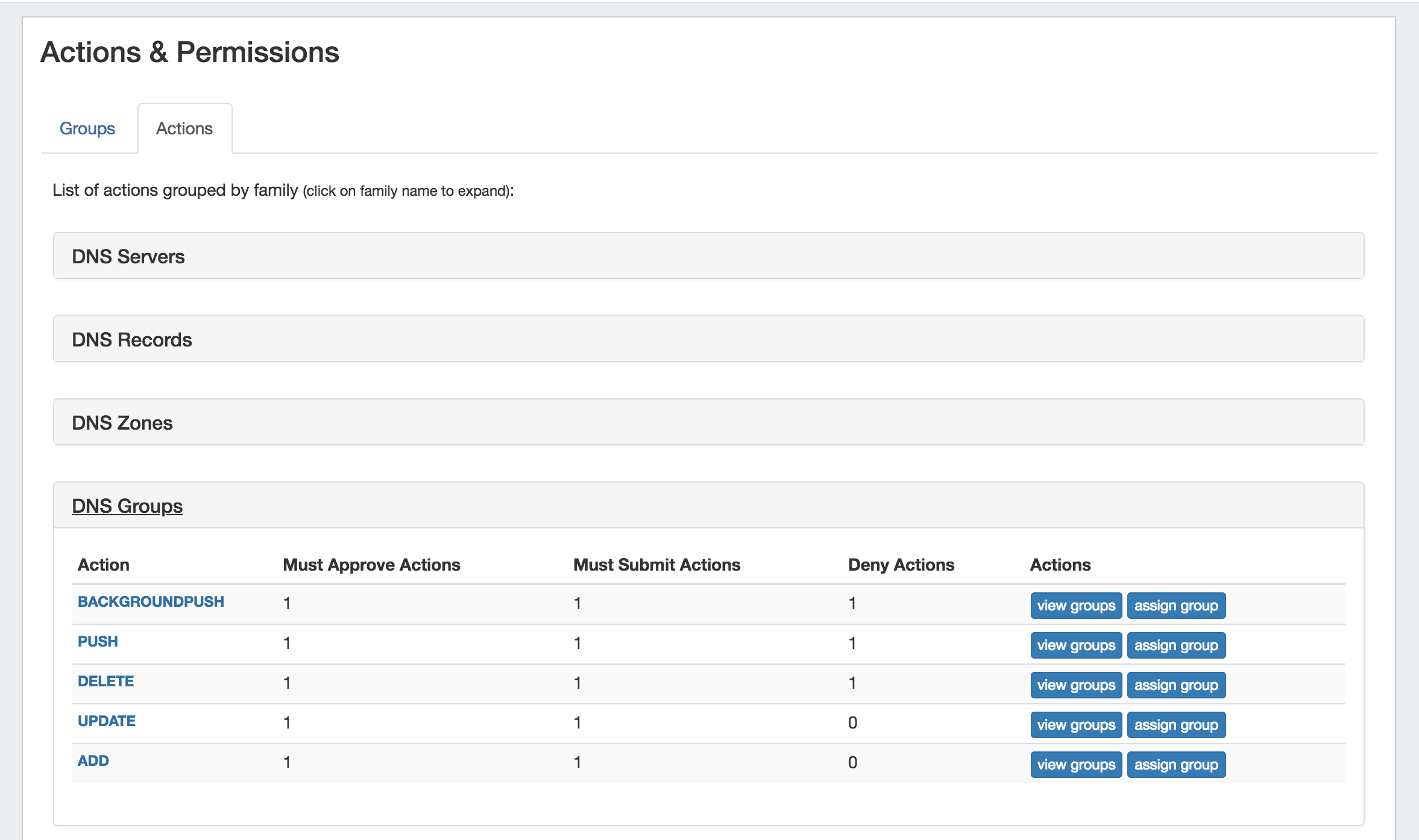1419x840 pixels.
Task: Open the UPDATE action link
Action: [107, 721]
